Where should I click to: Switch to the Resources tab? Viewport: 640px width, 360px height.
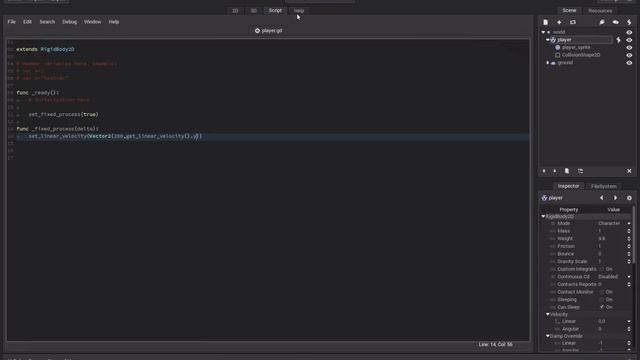(x=600, y=11)
